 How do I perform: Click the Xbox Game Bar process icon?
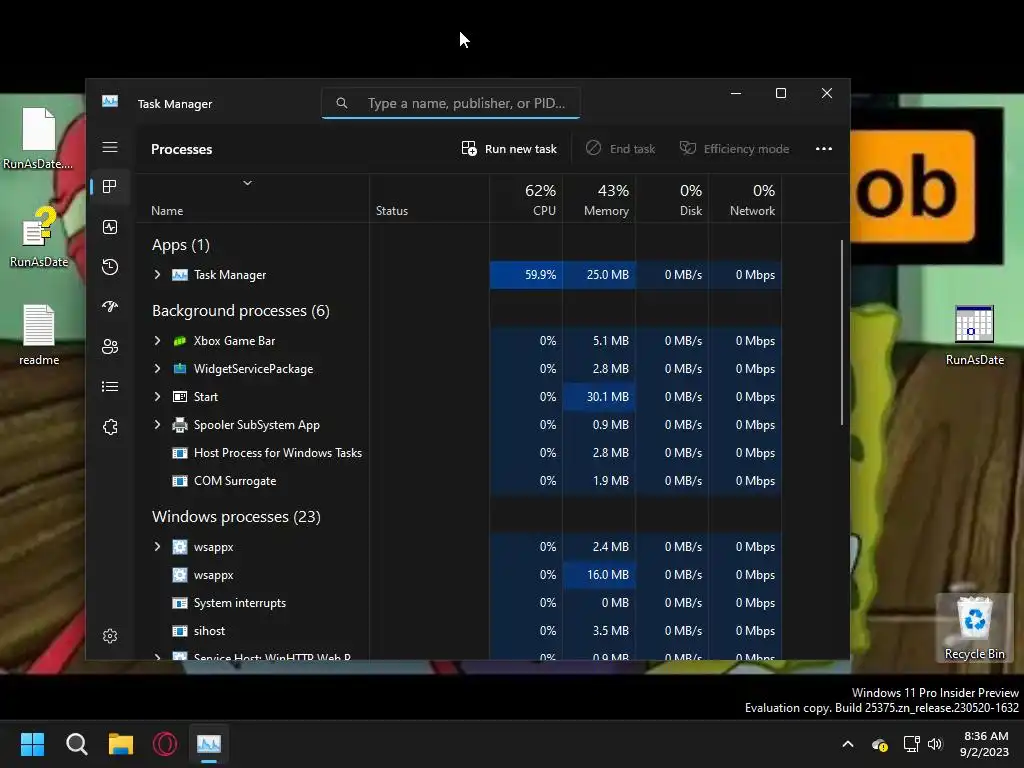[x=180, y=341]
